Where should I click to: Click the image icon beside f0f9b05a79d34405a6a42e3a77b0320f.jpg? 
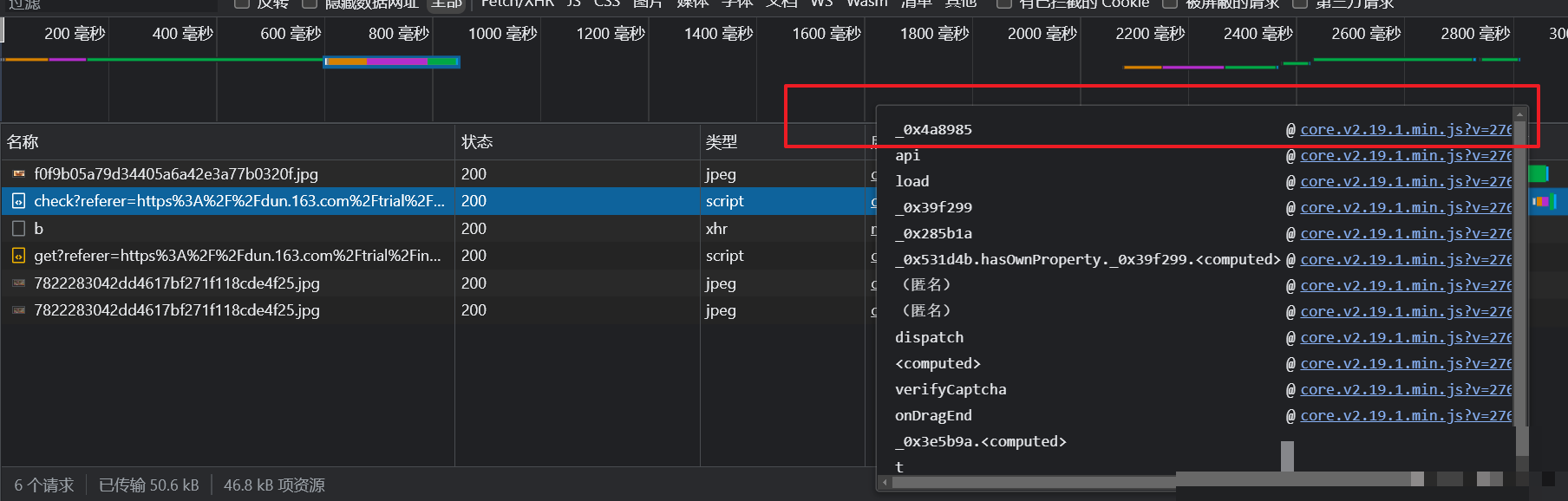click(19, 174)
